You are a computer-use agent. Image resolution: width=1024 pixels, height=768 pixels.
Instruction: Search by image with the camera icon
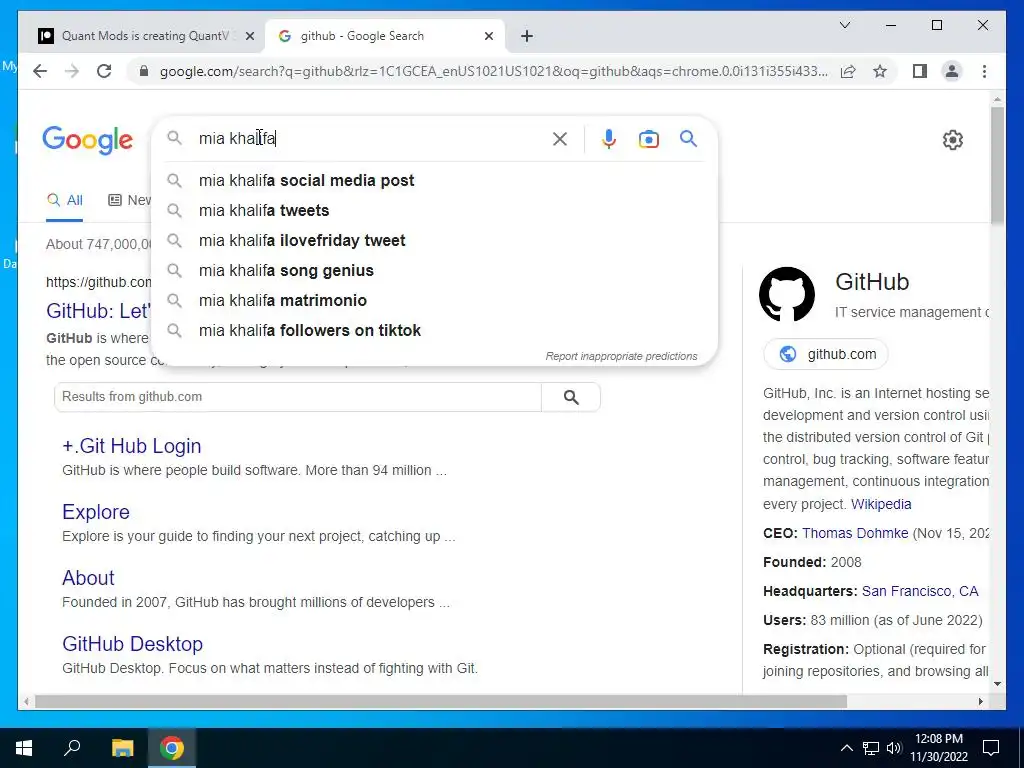click(x=648, y=139)
